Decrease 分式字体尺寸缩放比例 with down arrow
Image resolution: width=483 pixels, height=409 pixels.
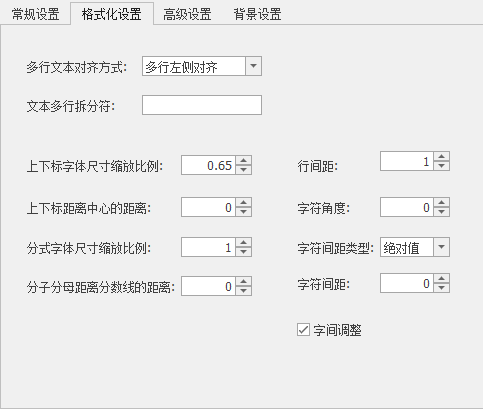(244, 251)
